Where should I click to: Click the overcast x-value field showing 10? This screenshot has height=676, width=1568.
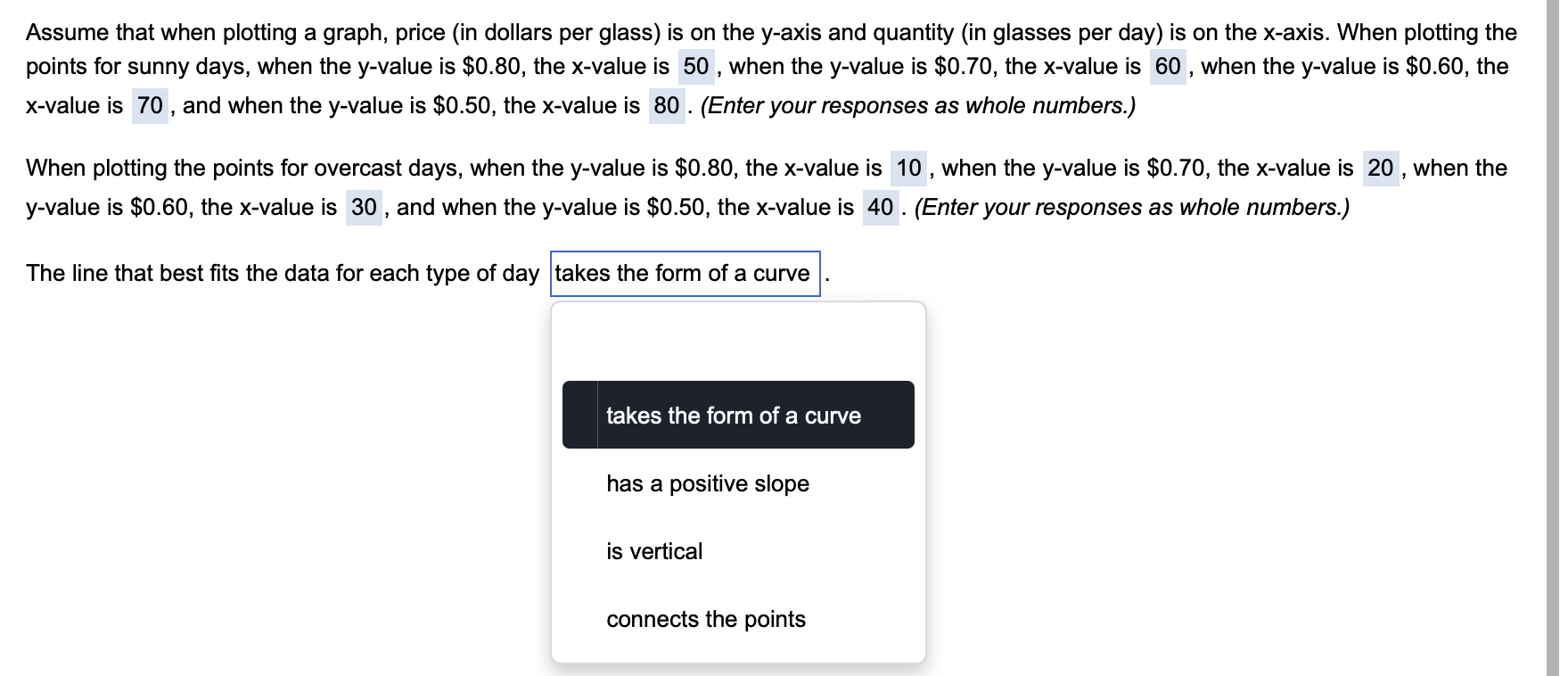click(909, 168)
